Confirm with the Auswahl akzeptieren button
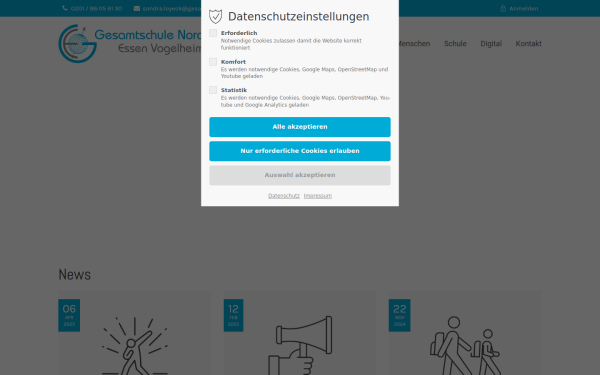This screenshot has height=375, width=600. 300,175
